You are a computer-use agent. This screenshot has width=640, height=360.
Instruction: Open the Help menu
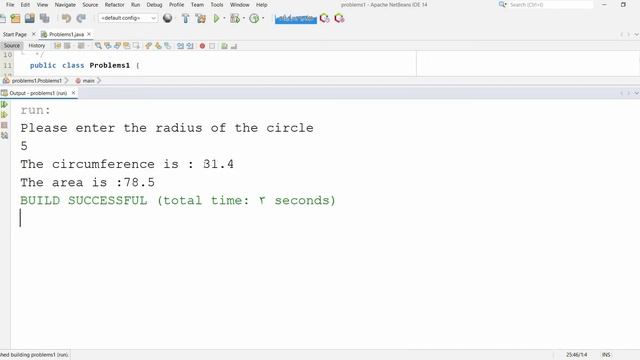(262, 5)
